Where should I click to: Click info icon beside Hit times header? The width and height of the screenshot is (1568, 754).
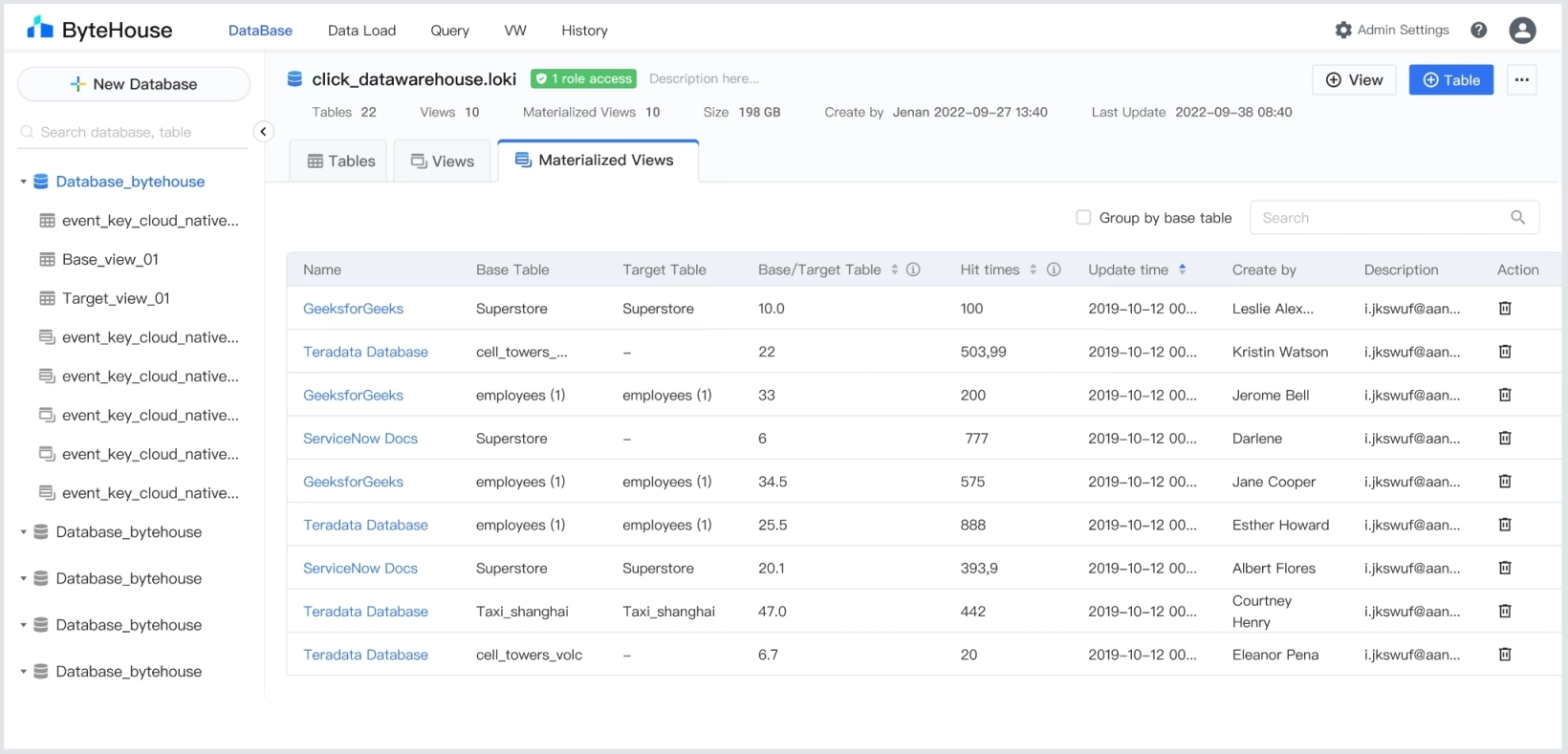[x=1054, y=269]
